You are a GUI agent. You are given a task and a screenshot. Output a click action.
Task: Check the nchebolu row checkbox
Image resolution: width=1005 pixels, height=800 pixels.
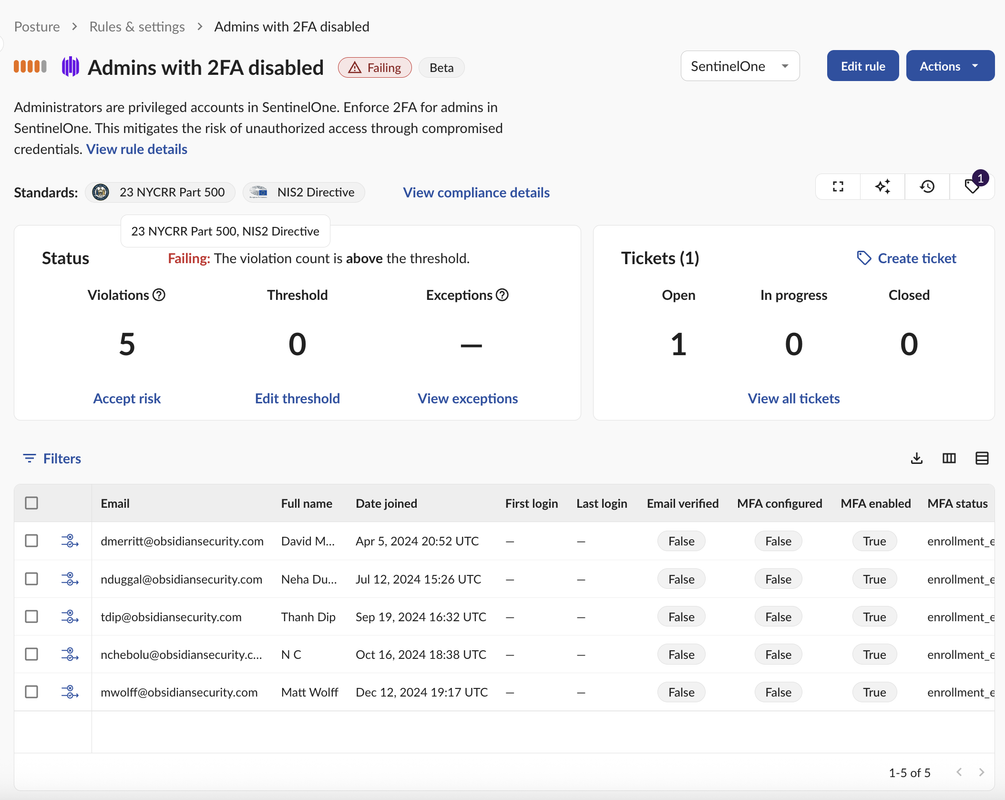31,654
